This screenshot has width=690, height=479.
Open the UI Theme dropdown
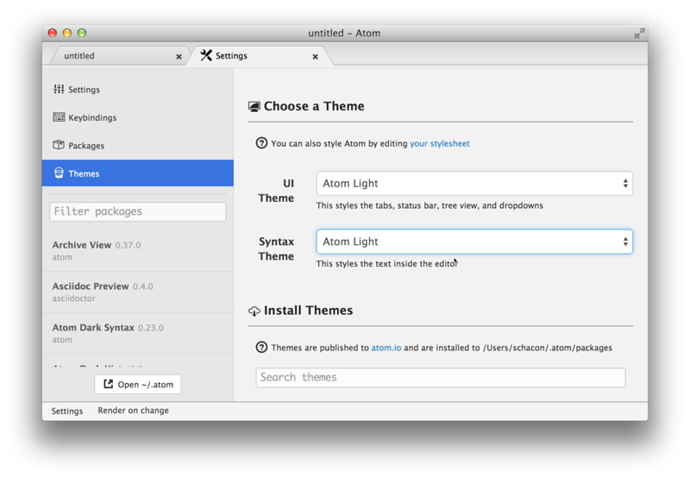(474, 184)
